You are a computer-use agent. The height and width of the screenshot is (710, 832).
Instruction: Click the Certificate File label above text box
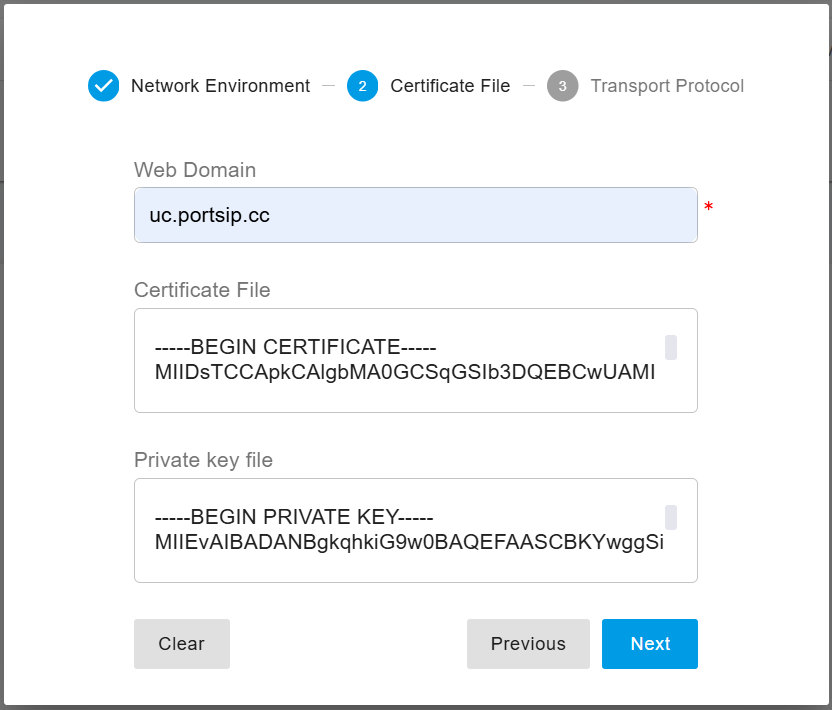[x=202, y=290]
